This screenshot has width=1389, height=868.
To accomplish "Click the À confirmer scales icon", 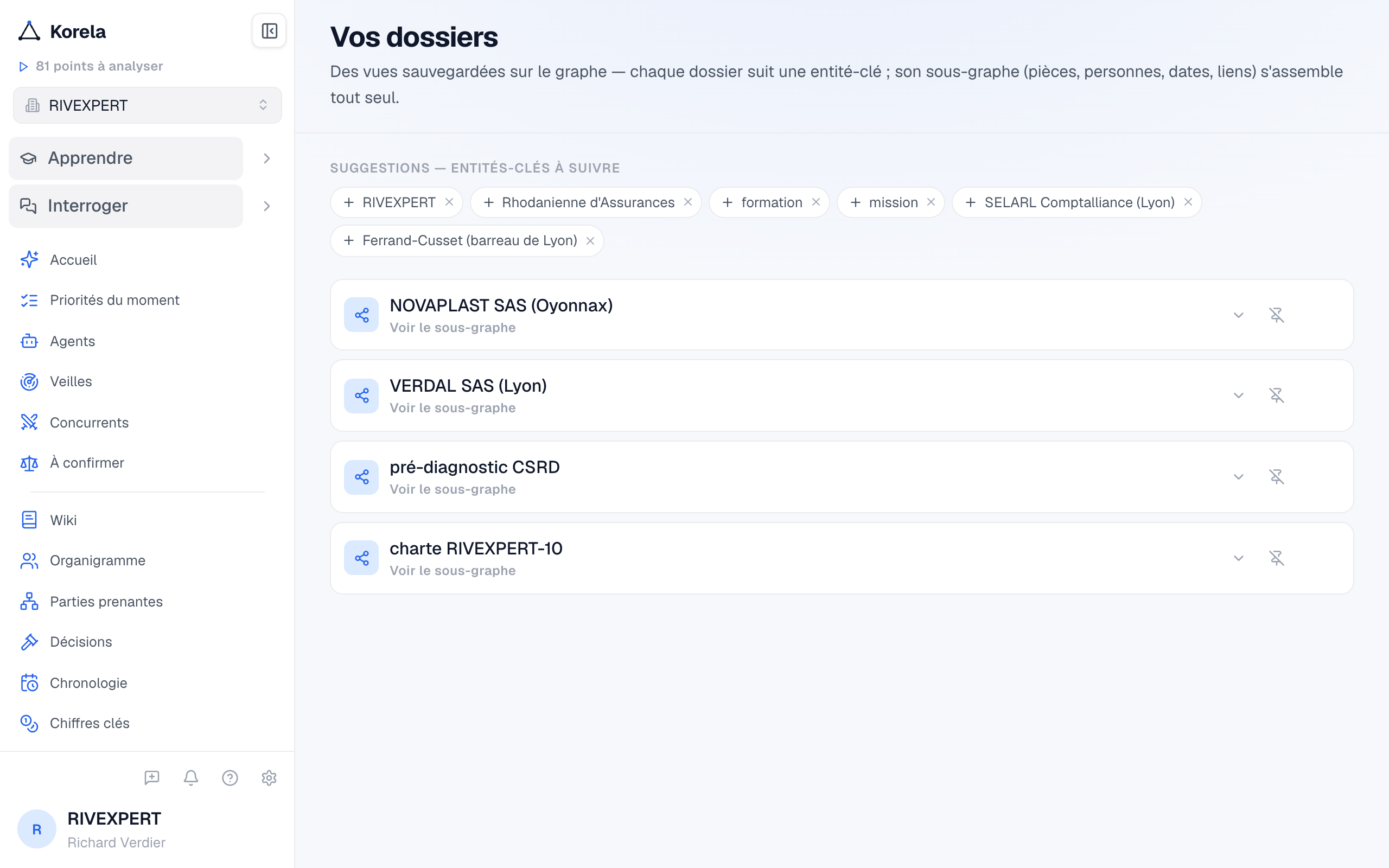I will pos(29,463).
